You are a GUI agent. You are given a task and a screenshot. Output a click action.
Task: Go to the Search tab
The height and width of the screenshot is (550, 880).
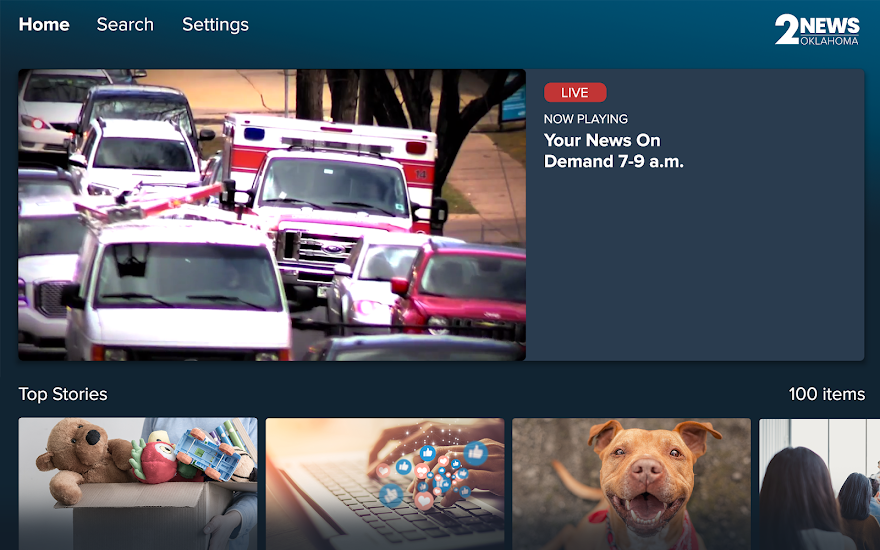pyautogui.click(x=125, y=25)
